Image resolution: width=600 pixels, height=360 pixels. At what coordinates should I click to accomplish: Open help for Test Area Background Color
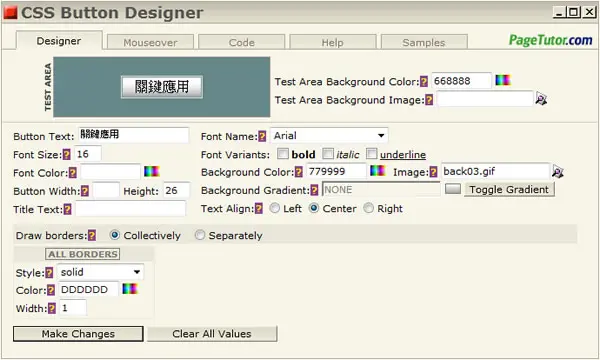pos(424,81)
